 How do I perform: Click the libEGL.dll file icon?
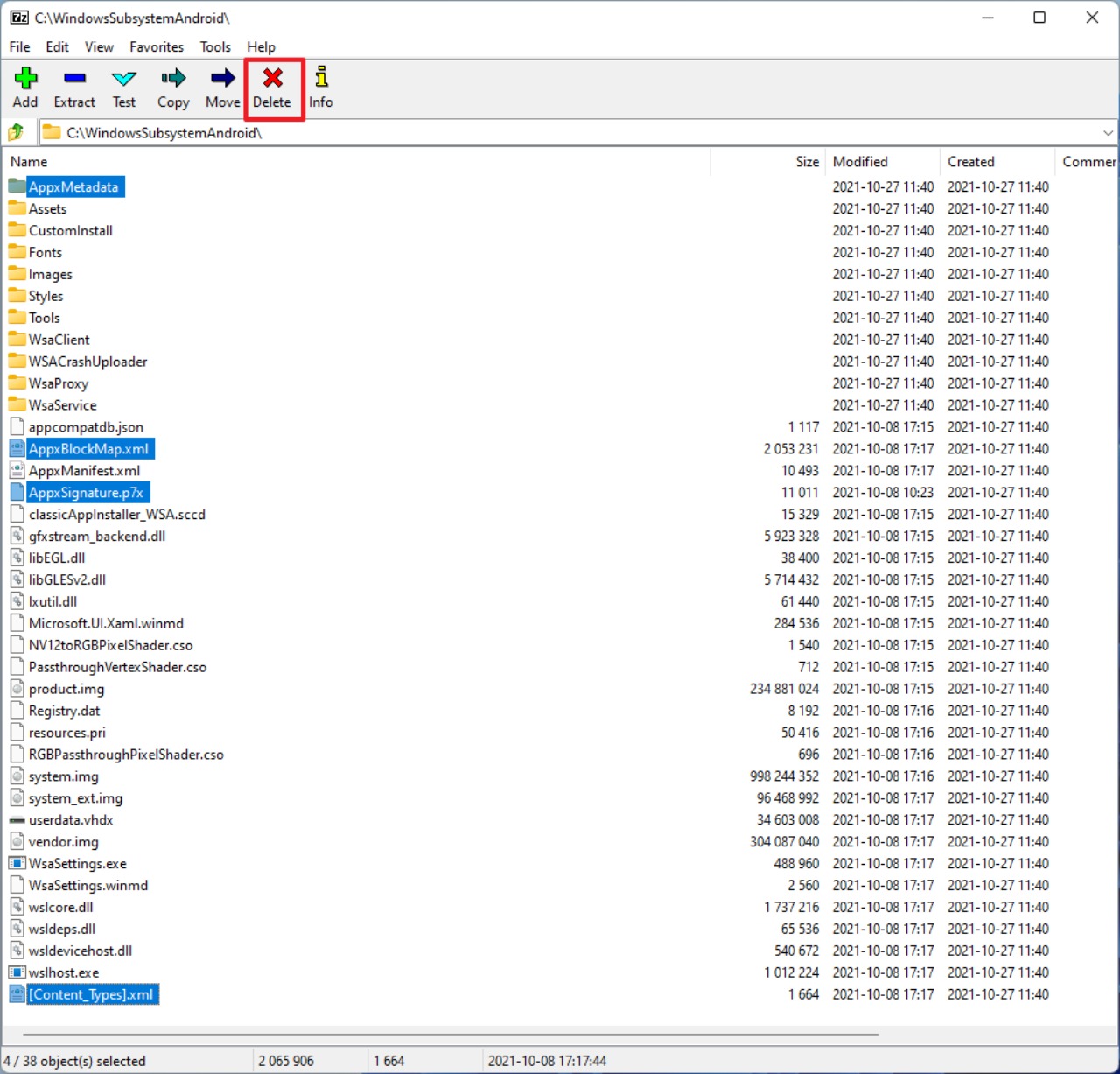point(17,558)
